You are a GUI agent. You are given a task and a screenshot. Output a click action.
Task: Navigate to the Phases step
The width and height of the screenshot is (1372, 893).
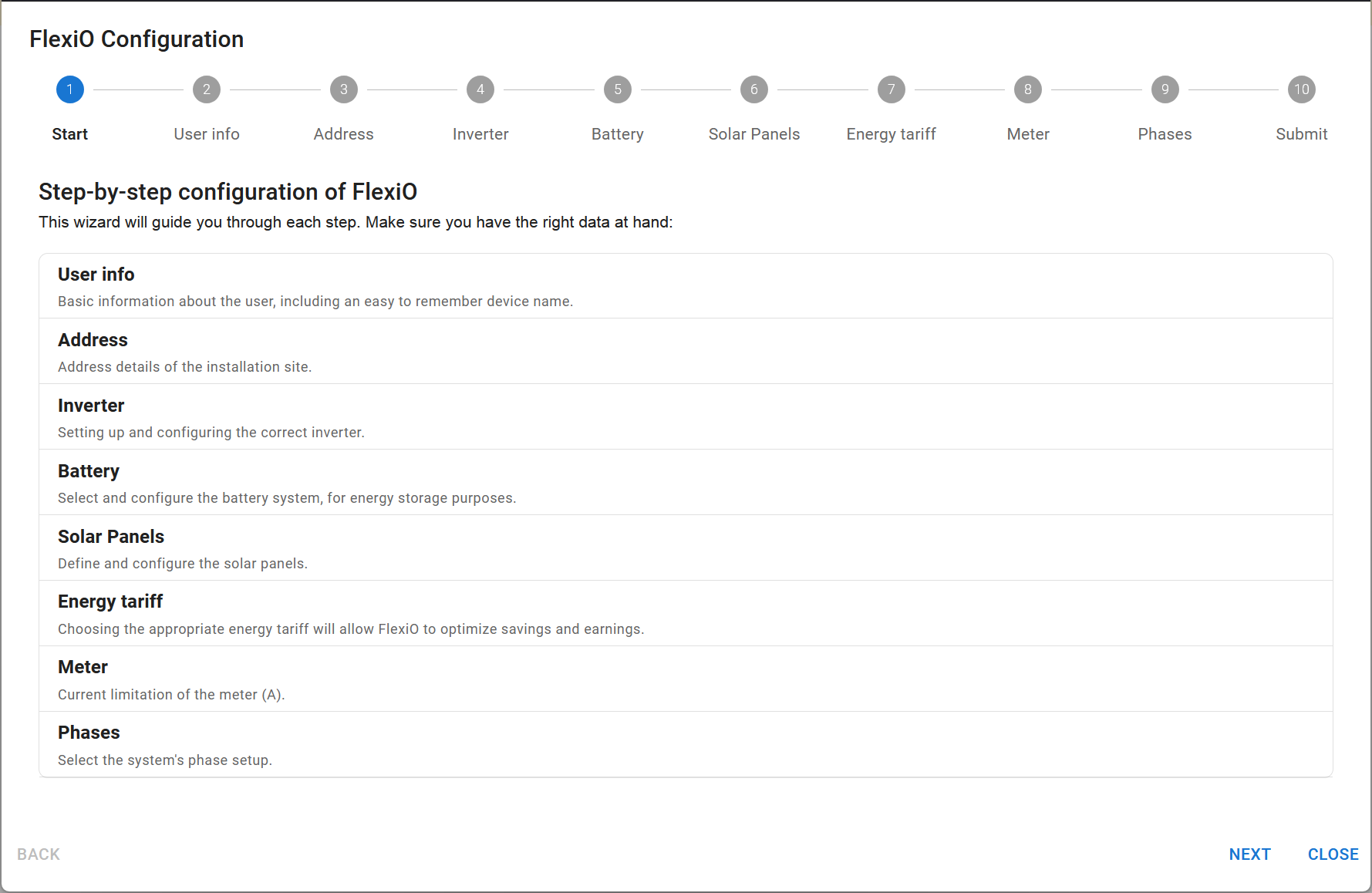coord(1165,89)
